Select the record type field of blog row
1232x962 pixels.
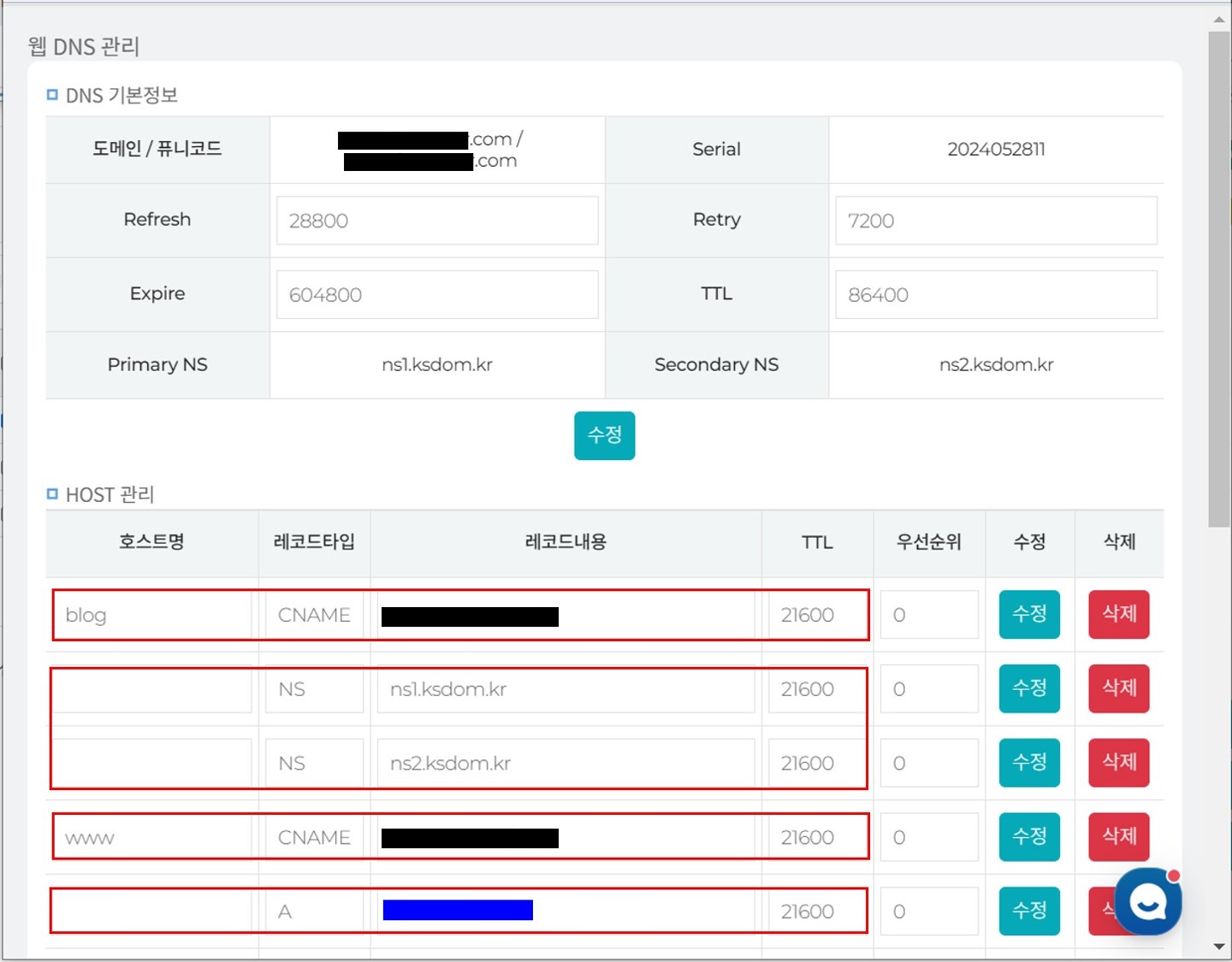[x=315, y=615]
